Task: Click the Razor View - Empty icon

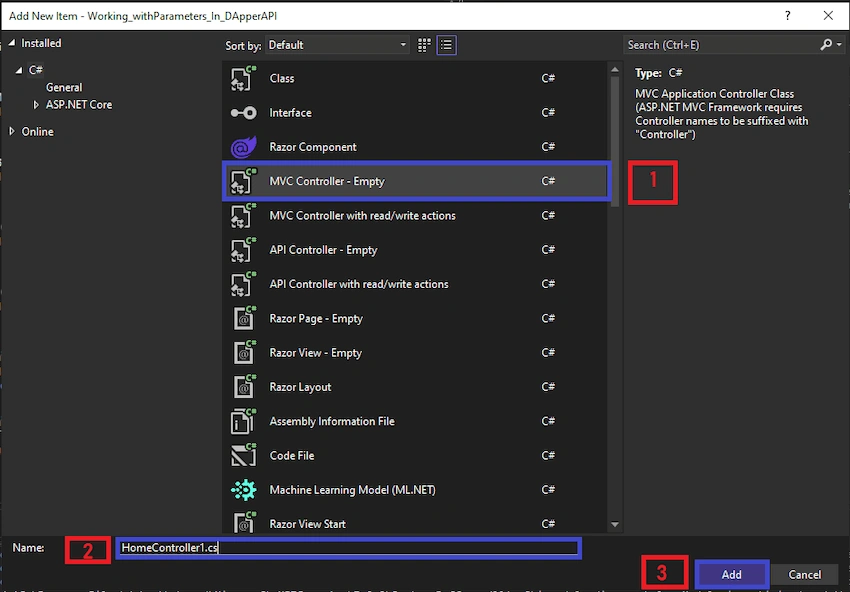Action: [x=243, y=352]
